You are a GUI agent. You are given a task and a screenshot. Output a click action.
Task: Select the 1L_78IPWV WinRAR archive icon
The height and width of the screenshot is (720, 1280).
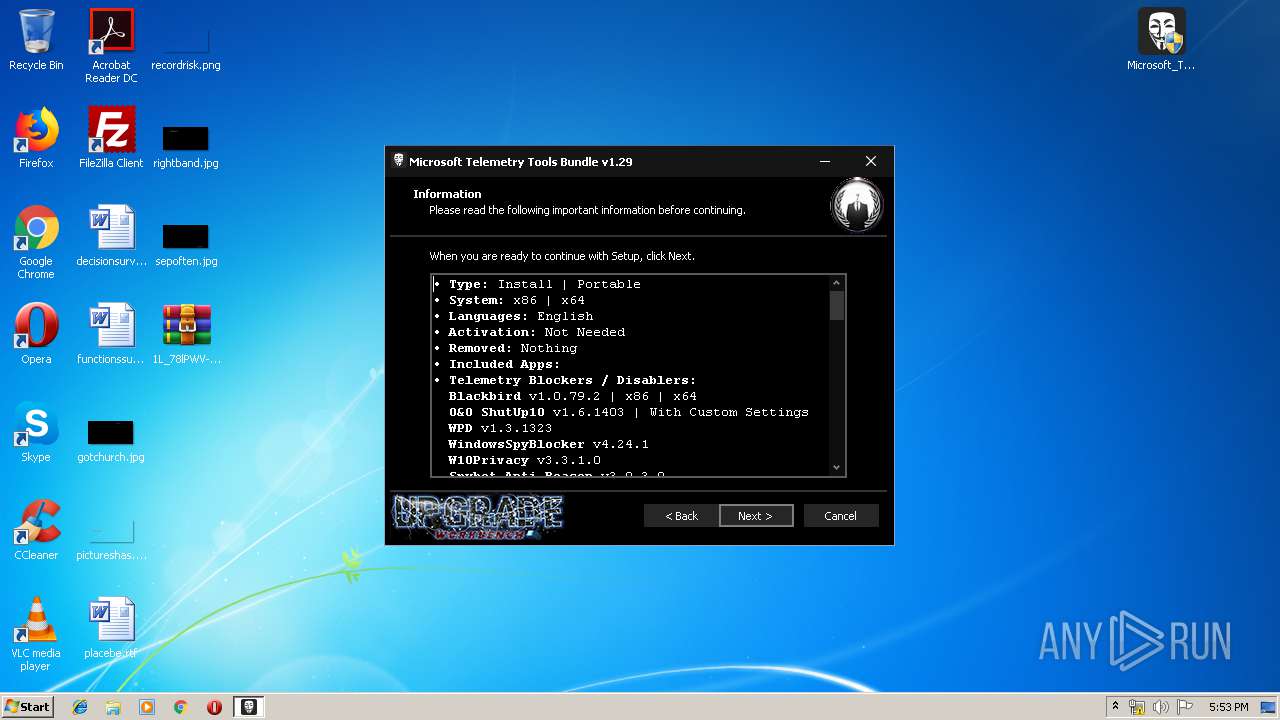pos(186,334)
